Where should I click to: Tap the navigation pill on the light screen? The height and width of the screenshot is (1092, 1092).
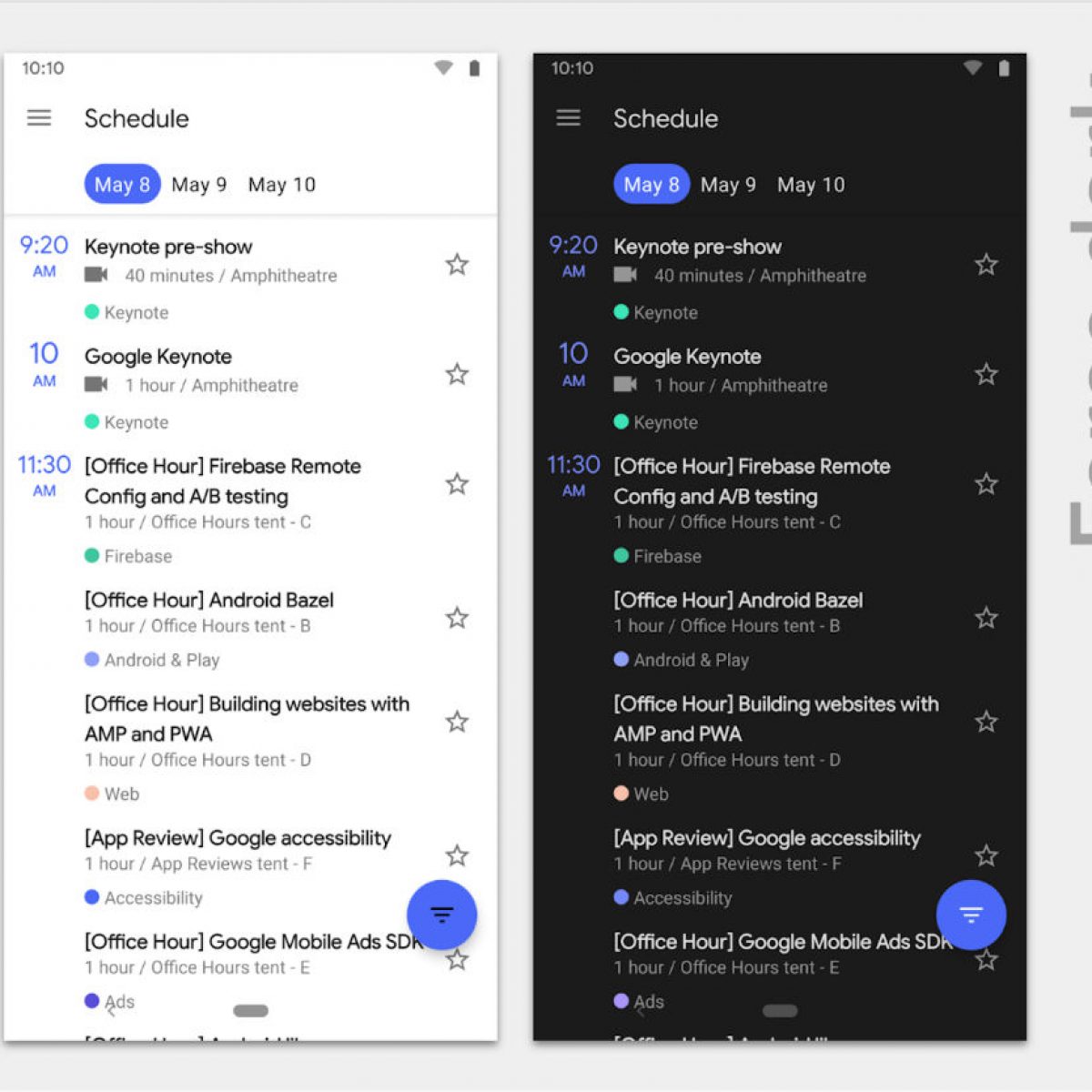point(250,1011)
